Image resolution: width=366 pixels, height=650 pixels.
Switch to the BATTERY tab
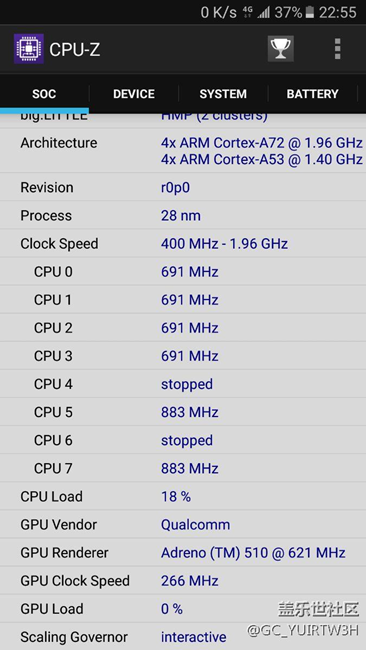313,94
